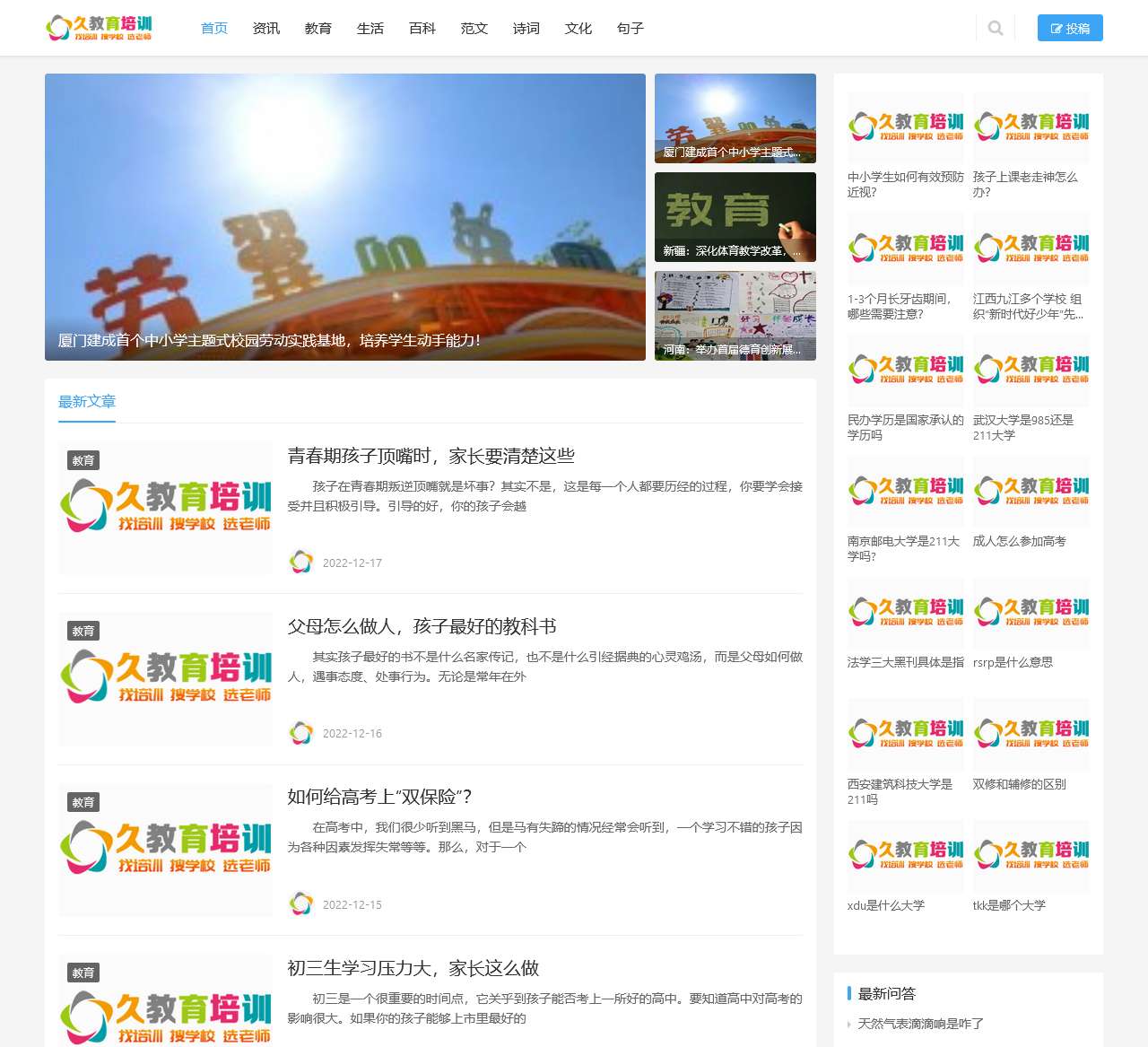Image resolution: width=1148 pixels, height=1047 pixels.
Task: Click author avatar beside date 2022-12-16
Action: tap(301, 733)
